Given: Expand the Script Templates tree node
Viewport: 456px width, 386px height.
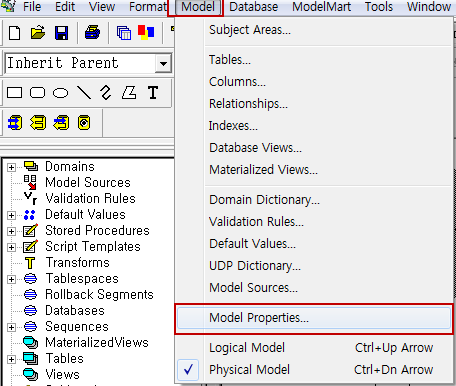Looking at the screenshot, I should click(11, 247).
